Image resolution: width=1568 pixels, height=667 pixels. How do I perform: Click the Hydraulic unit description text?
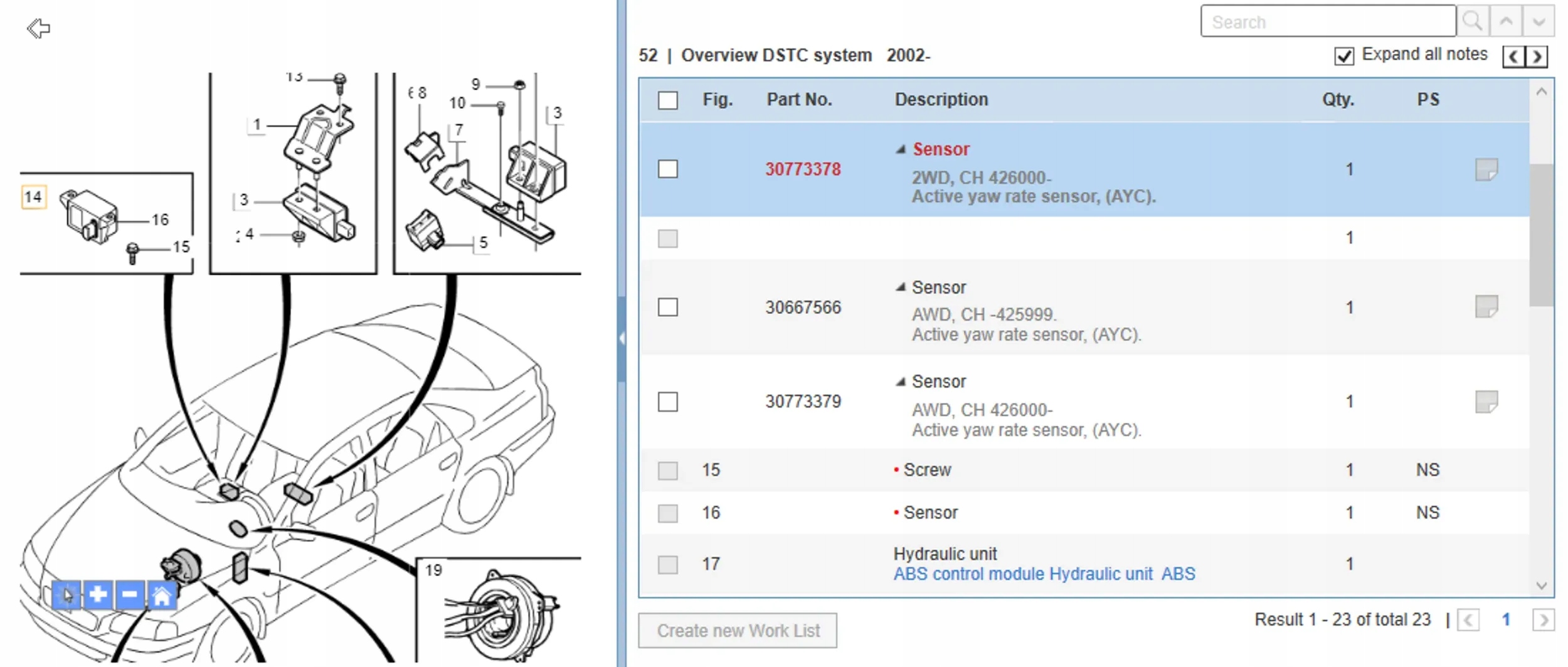pyautogui.click(x=945, y=554)
